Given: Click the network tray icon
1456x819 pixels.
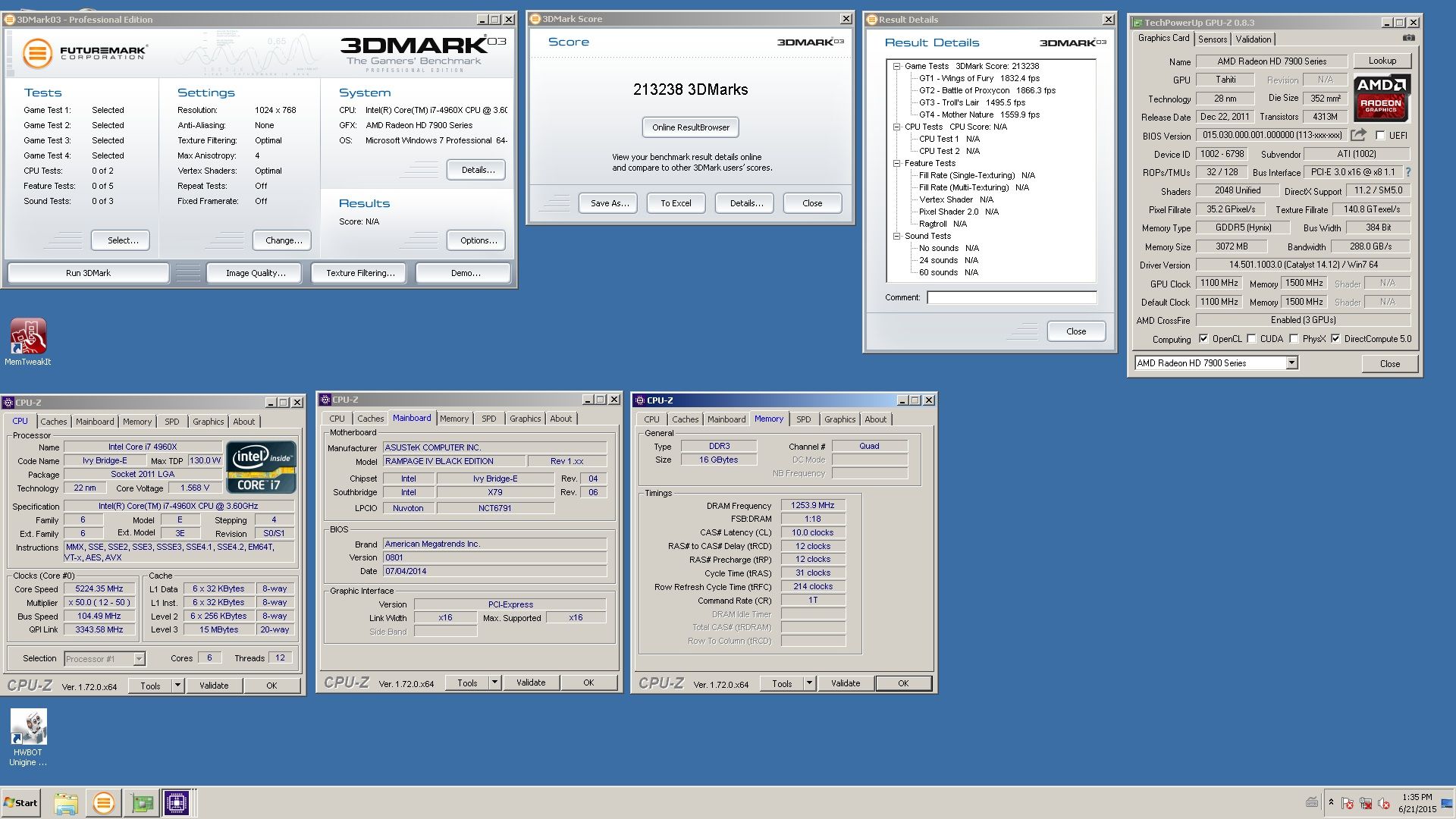Looking at the screenshot, I should point(1365,803).
